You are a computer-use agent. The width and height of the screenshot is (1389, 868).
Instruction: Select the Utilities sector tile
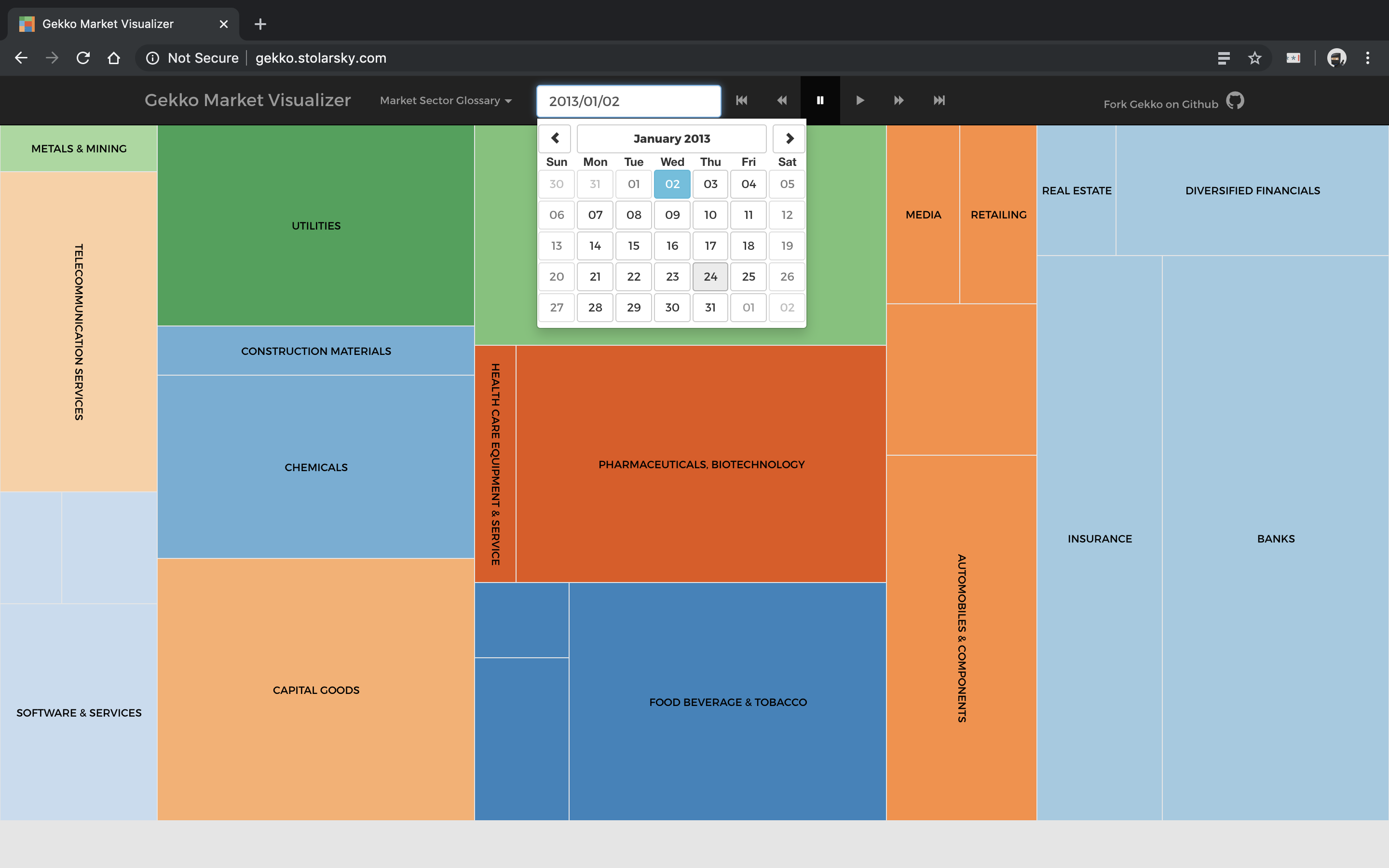[316, 226]
